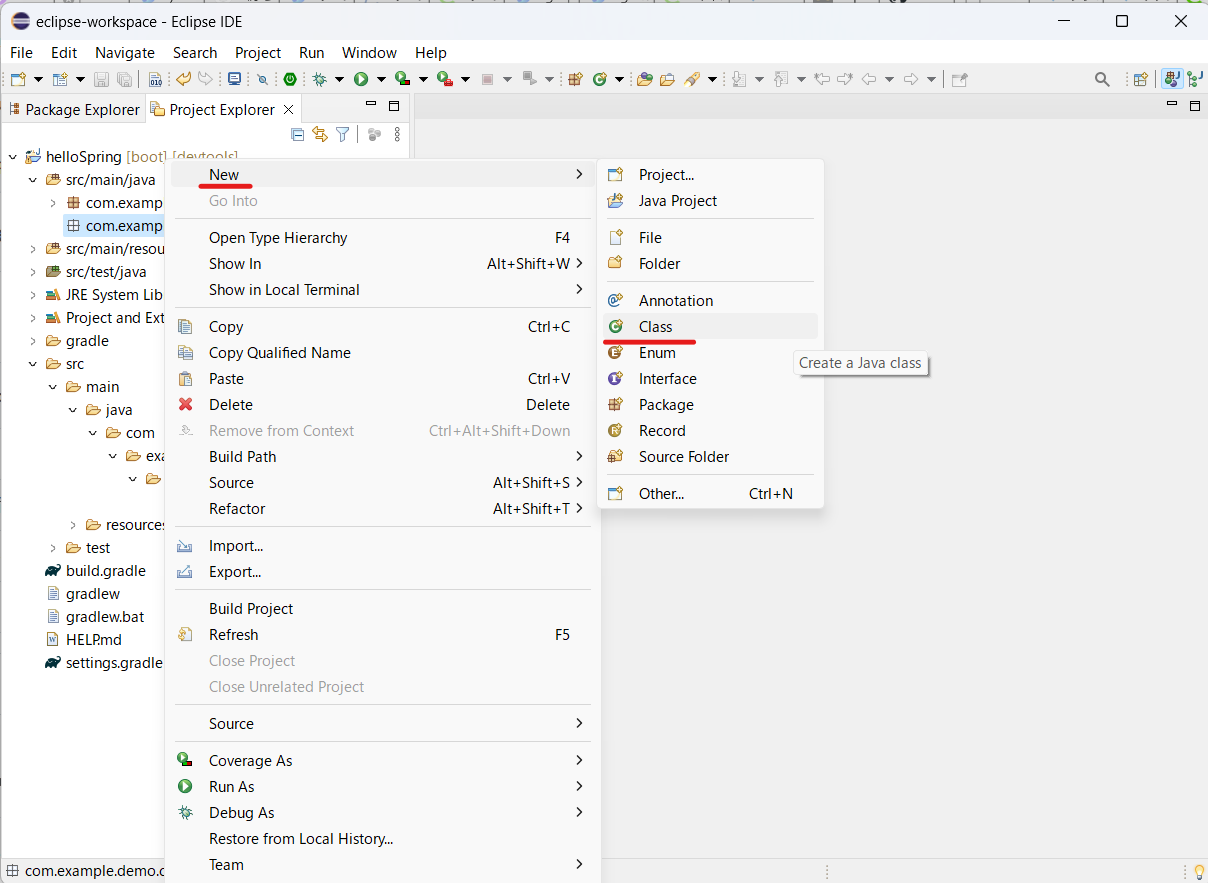The height and width of the screenshot is (883, 1208).
Task: Open the Navigate menu
Action: pyautogui.click(x=125, y=52)
